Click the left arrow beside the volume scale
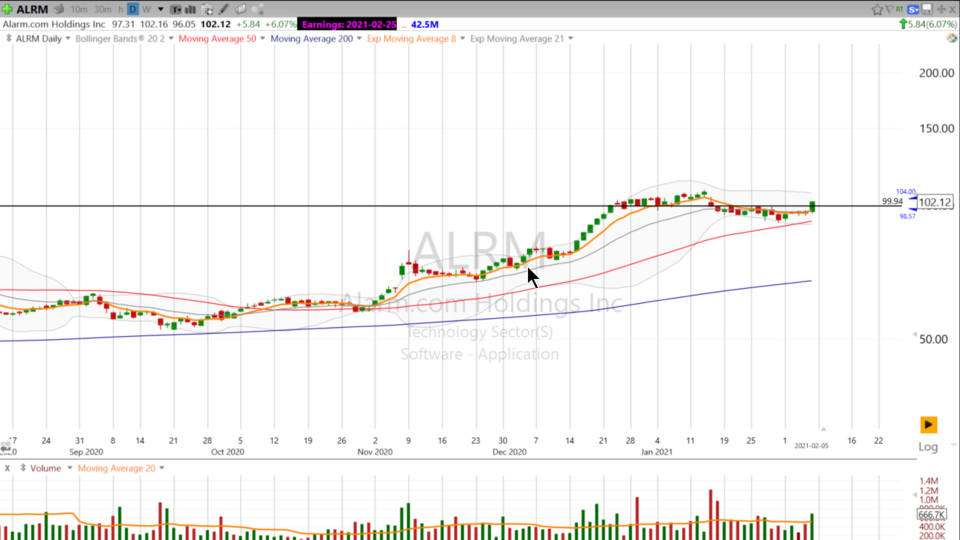Viewport: 960px width, 540px height. pos(915,495)
